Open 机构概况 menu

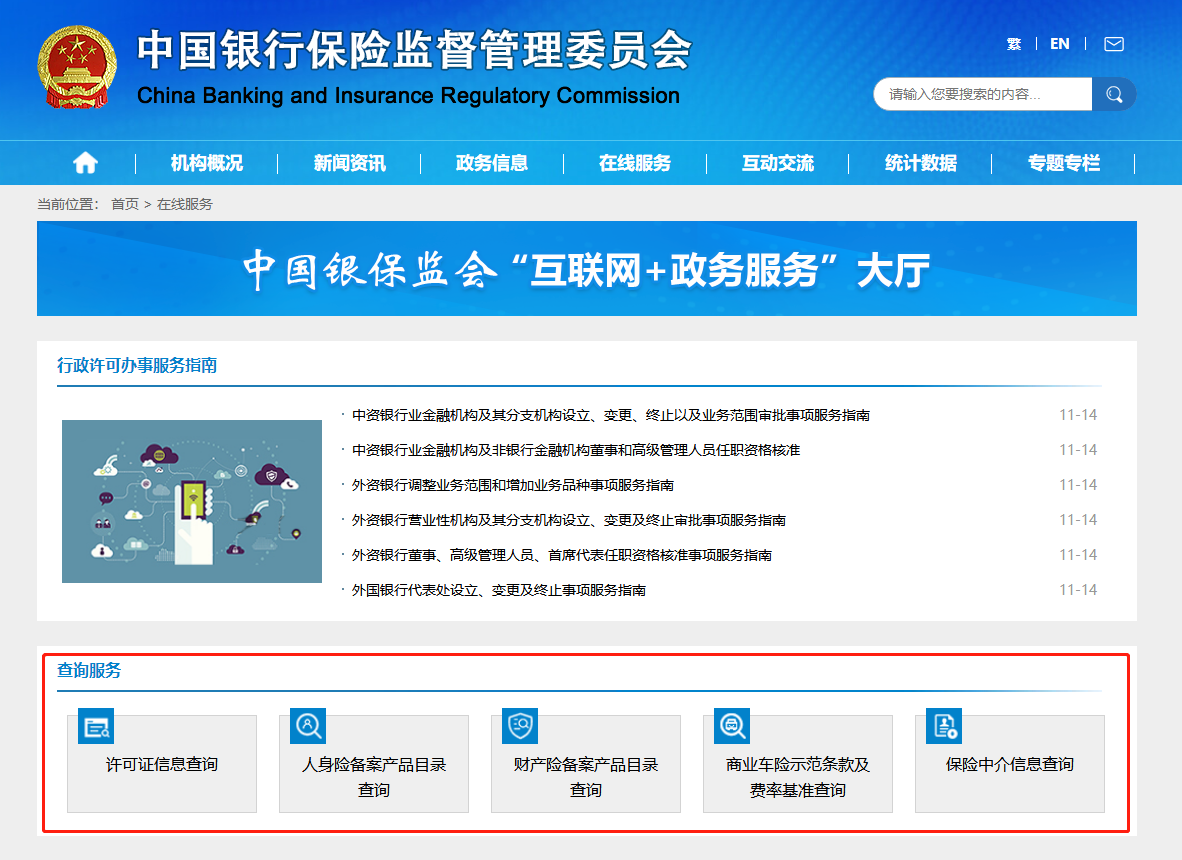(x=207, y=163)
